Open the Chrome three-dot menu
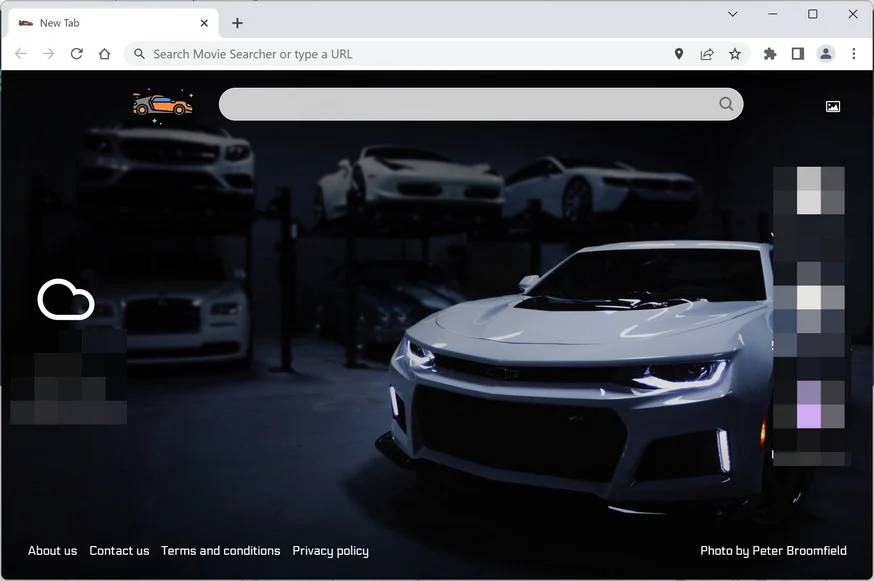The image size is (874, 581). click(853, 54)
